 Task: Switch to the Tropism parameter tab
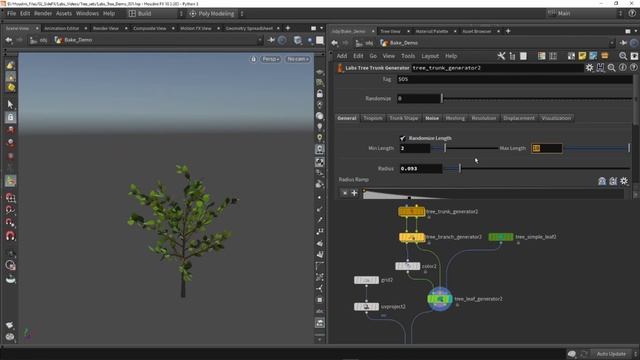(x=373, y=118)
